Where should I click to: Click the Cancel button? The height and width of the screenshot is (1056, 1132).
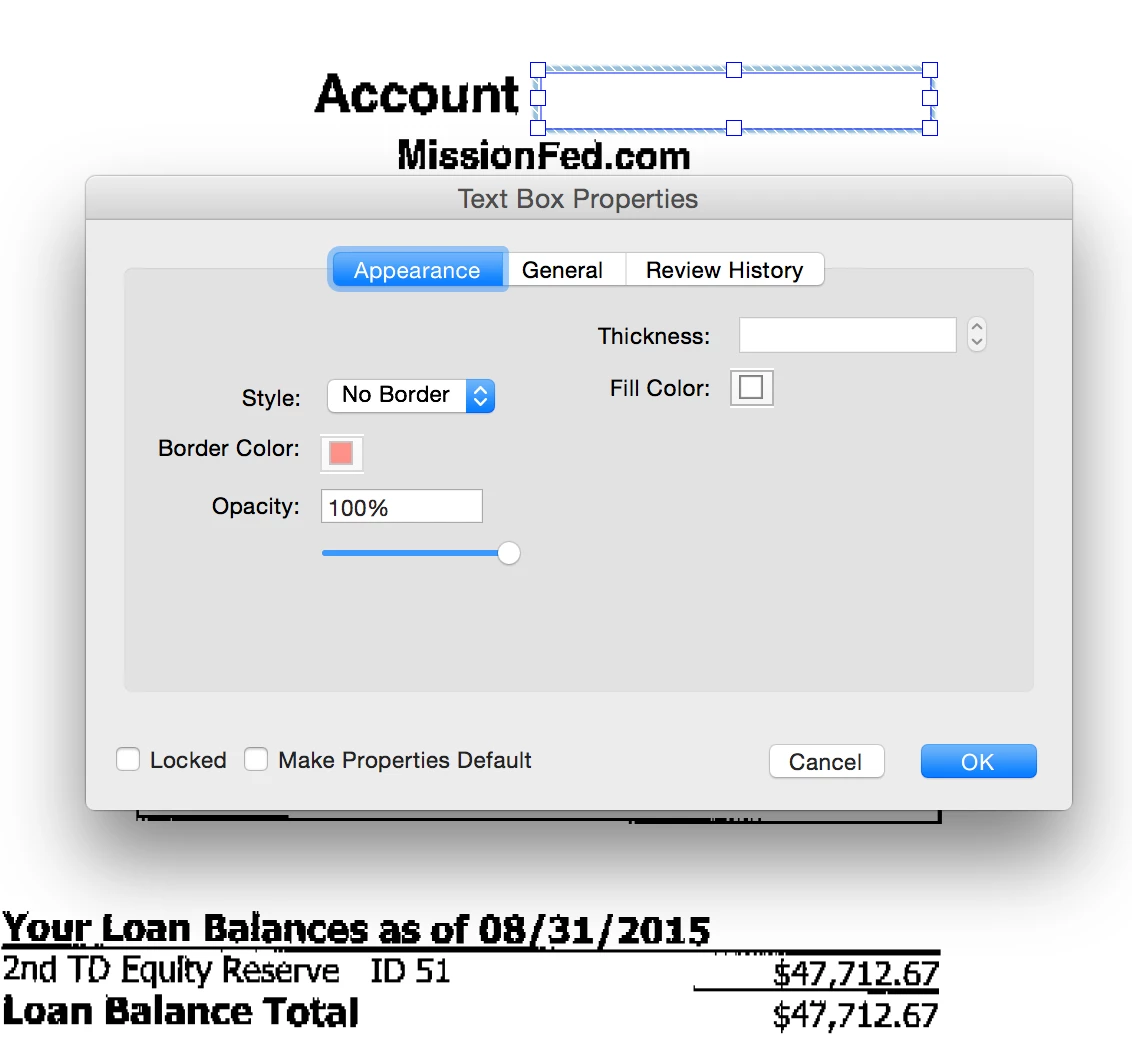(827, 762)
